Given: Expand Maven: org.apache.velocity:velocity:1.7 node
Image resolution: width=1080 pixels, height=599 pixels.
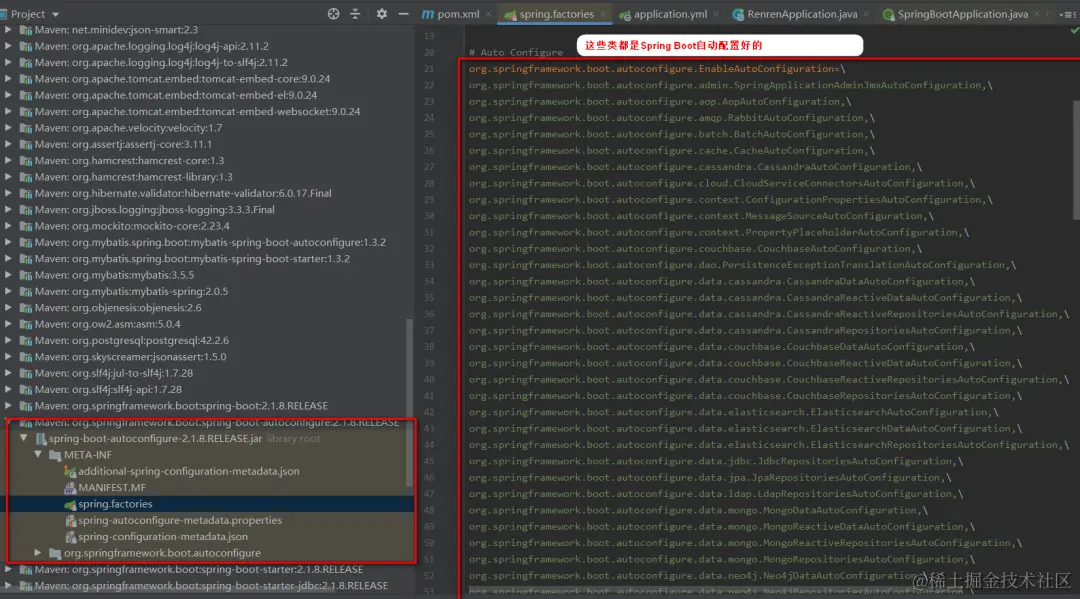Looking at the screenshot, I should [x=8, y=127].
